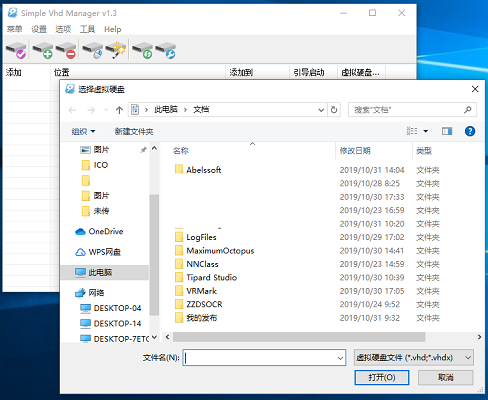The image size is (488, 400).
Task: Open the Help menu
Action: (x=113, y=29)
